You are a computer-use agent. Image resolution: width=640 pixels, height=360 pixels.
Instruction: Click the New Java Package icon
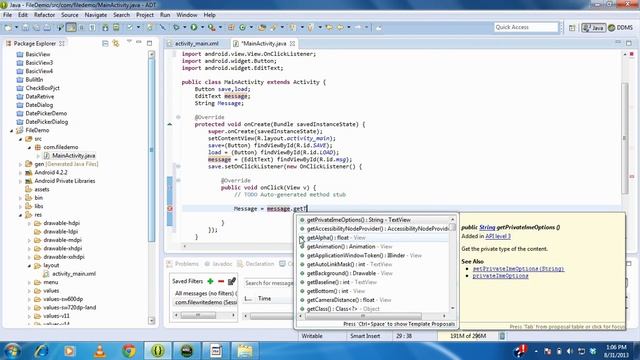(231, 27)
